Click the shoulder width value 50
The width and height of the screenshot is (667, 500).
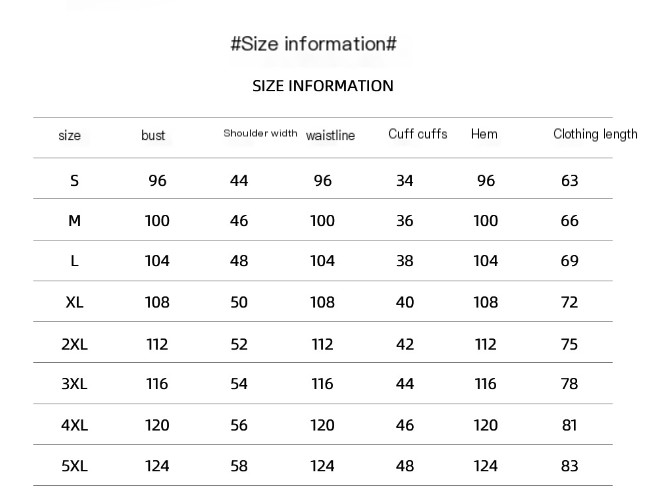tap(239, 302)
